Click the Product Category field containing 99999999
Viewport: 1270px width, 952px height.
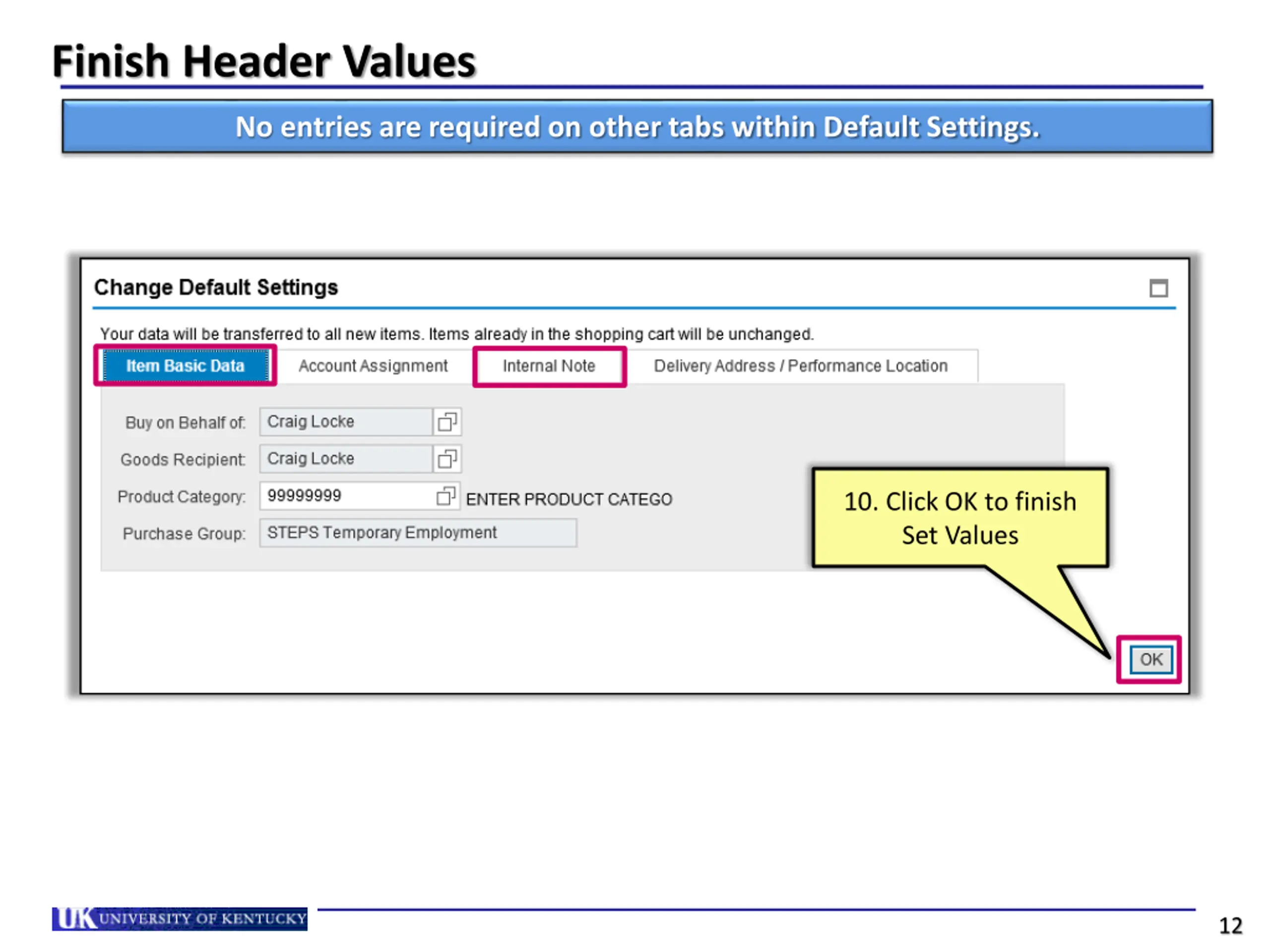(x=347, y=496)
